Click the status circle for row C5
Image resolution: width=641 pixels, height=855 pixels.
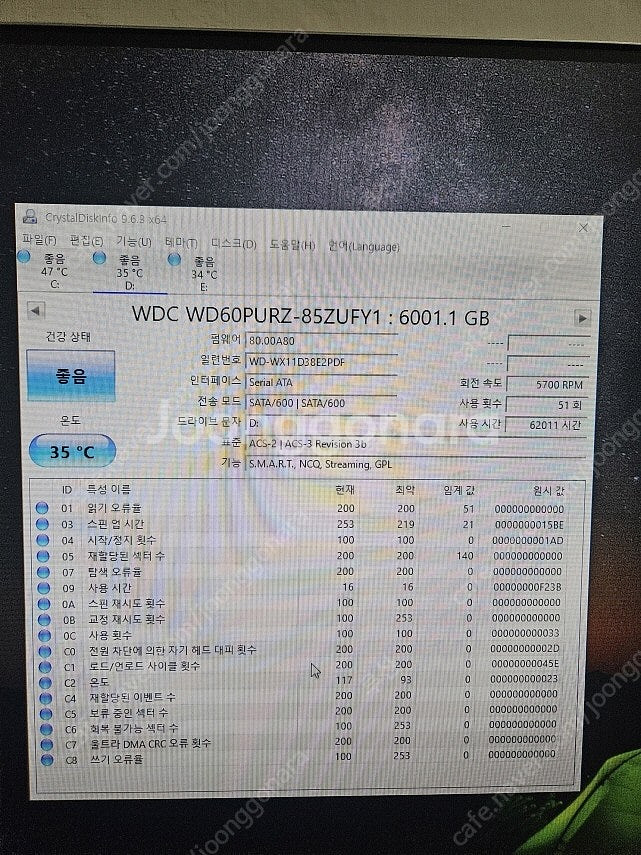47,713
